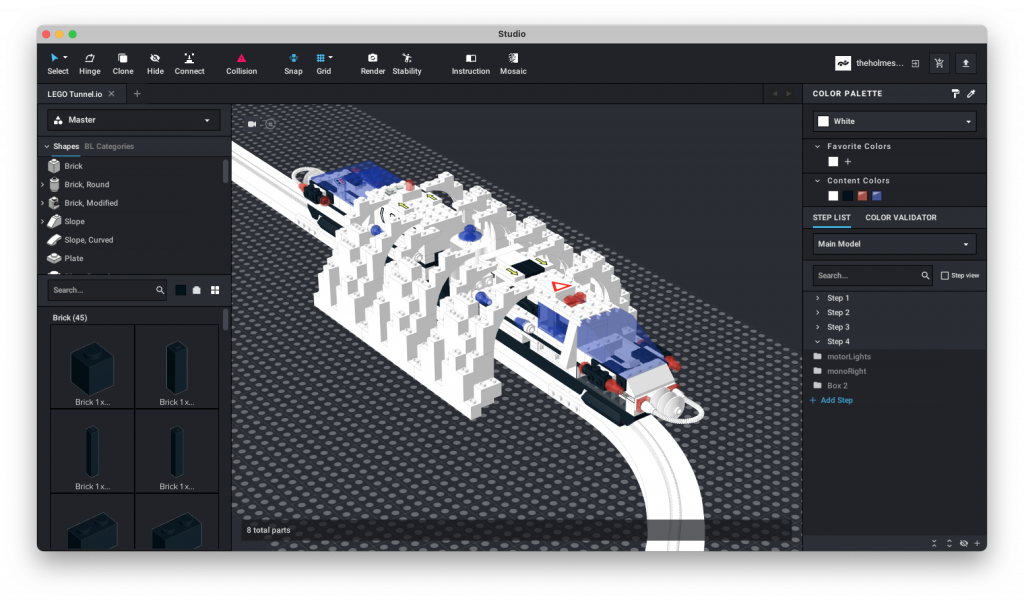Open the Main Model dropdown
Screen dimensions: 1024x600
892,243
